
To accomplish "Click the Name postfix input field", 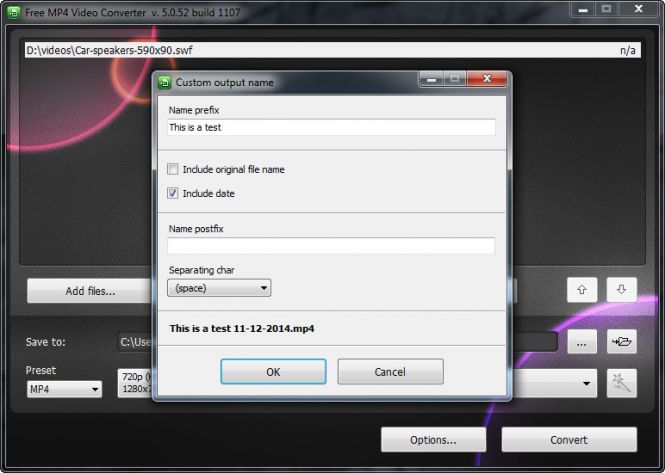I will coord(331,246).
